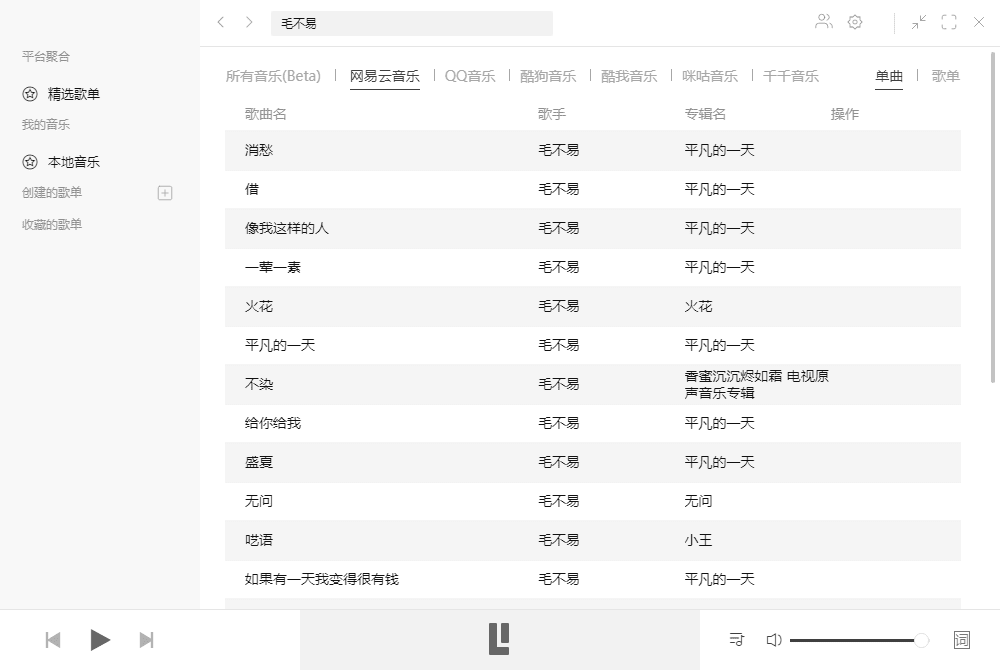Screen dimensions: 1000x670
Task: Click the volume speaker icon to mute
Action: pyautogui.click(x=774, y=639)
